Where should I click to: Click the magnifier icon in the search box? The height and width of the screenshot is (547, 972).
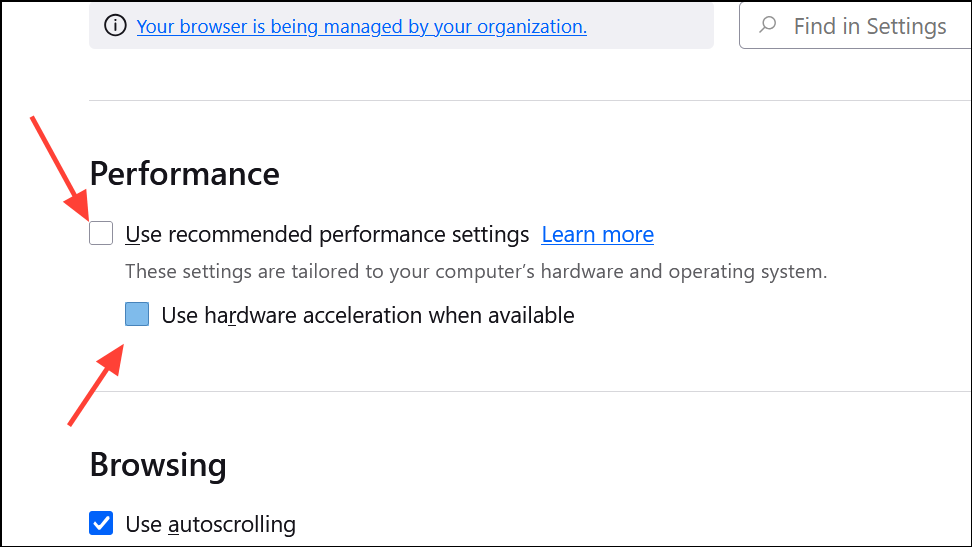point(768,26)
